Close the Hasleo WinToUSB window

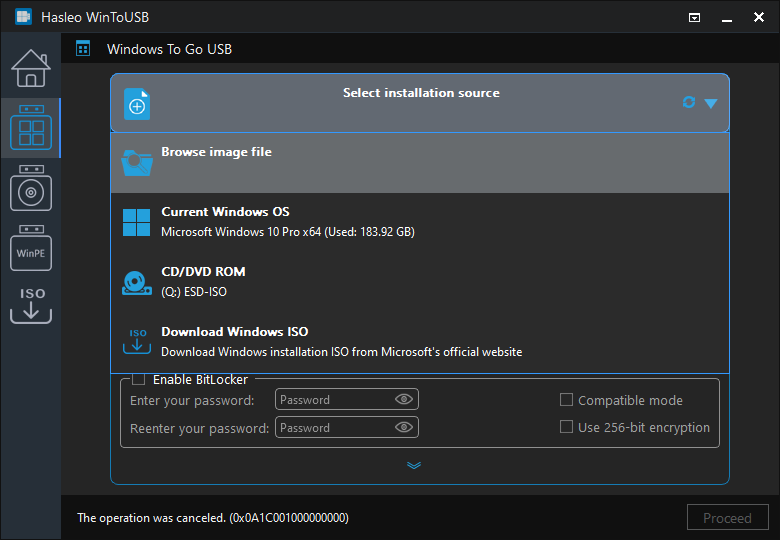point(759,17)
